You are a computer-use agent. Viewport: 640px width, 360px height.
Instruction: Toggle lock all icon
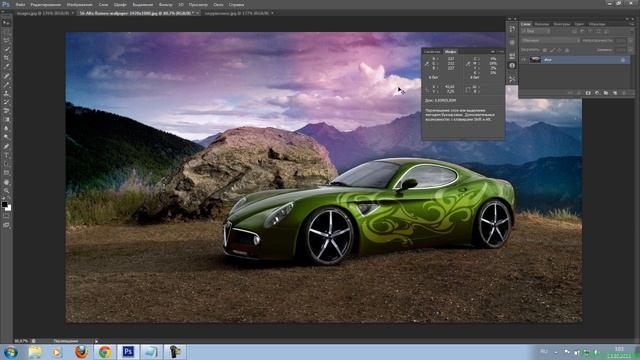click(567, 50)
